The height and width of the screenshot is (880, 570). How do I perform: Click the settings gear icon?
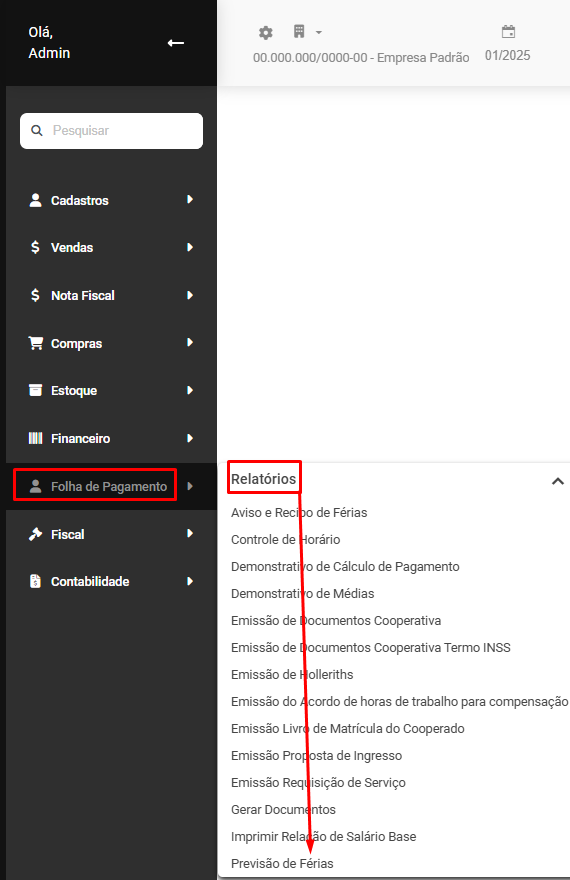265,33
